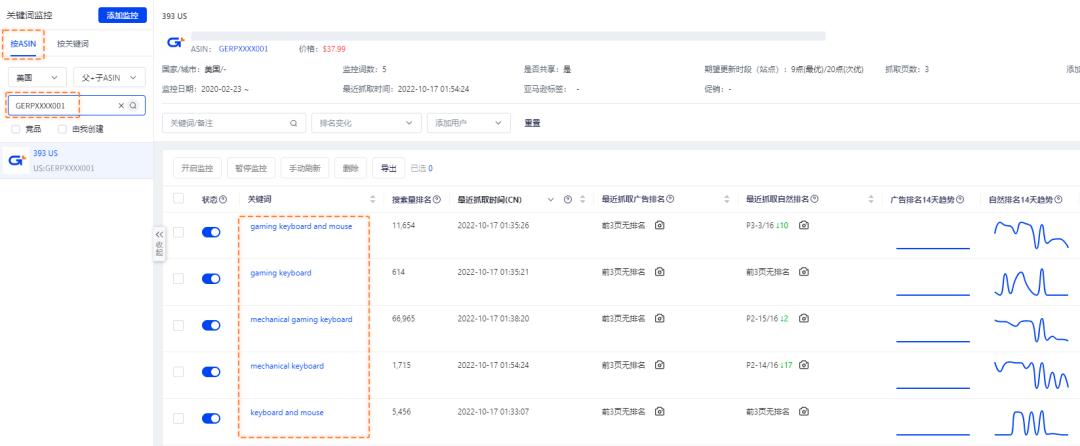Click the 导出 export button
This screenshot has height=446, width=1080.
(388, 168)
